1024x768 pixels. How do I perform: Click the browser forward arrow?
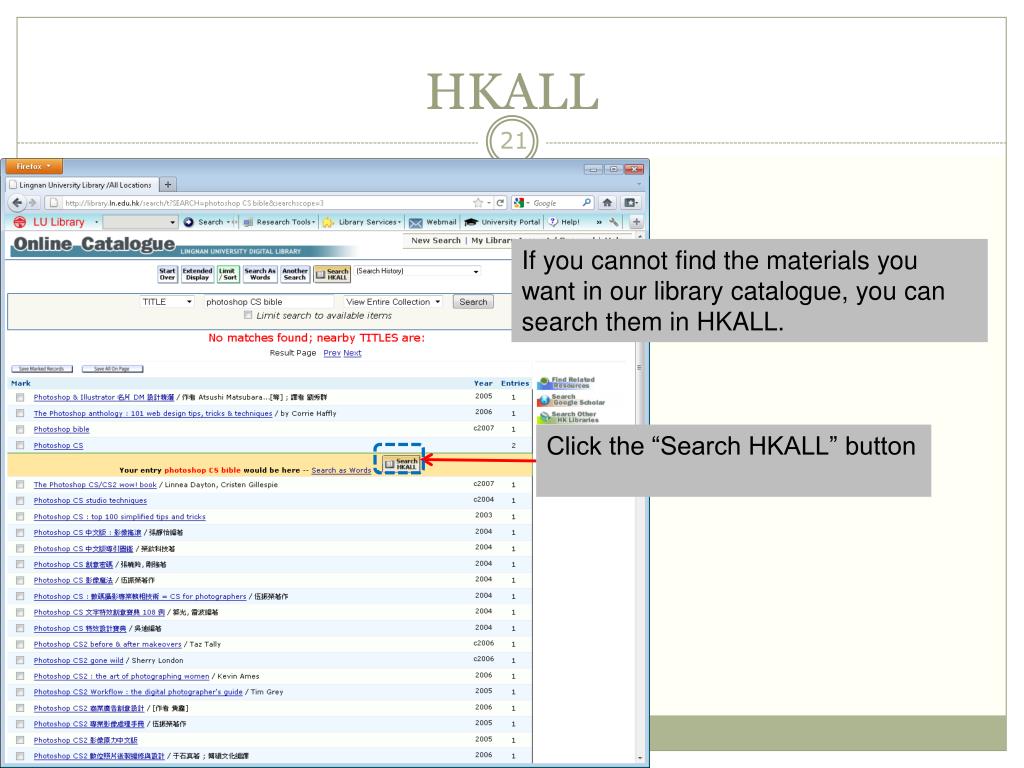pyautogui.click(x=32, y=202)
